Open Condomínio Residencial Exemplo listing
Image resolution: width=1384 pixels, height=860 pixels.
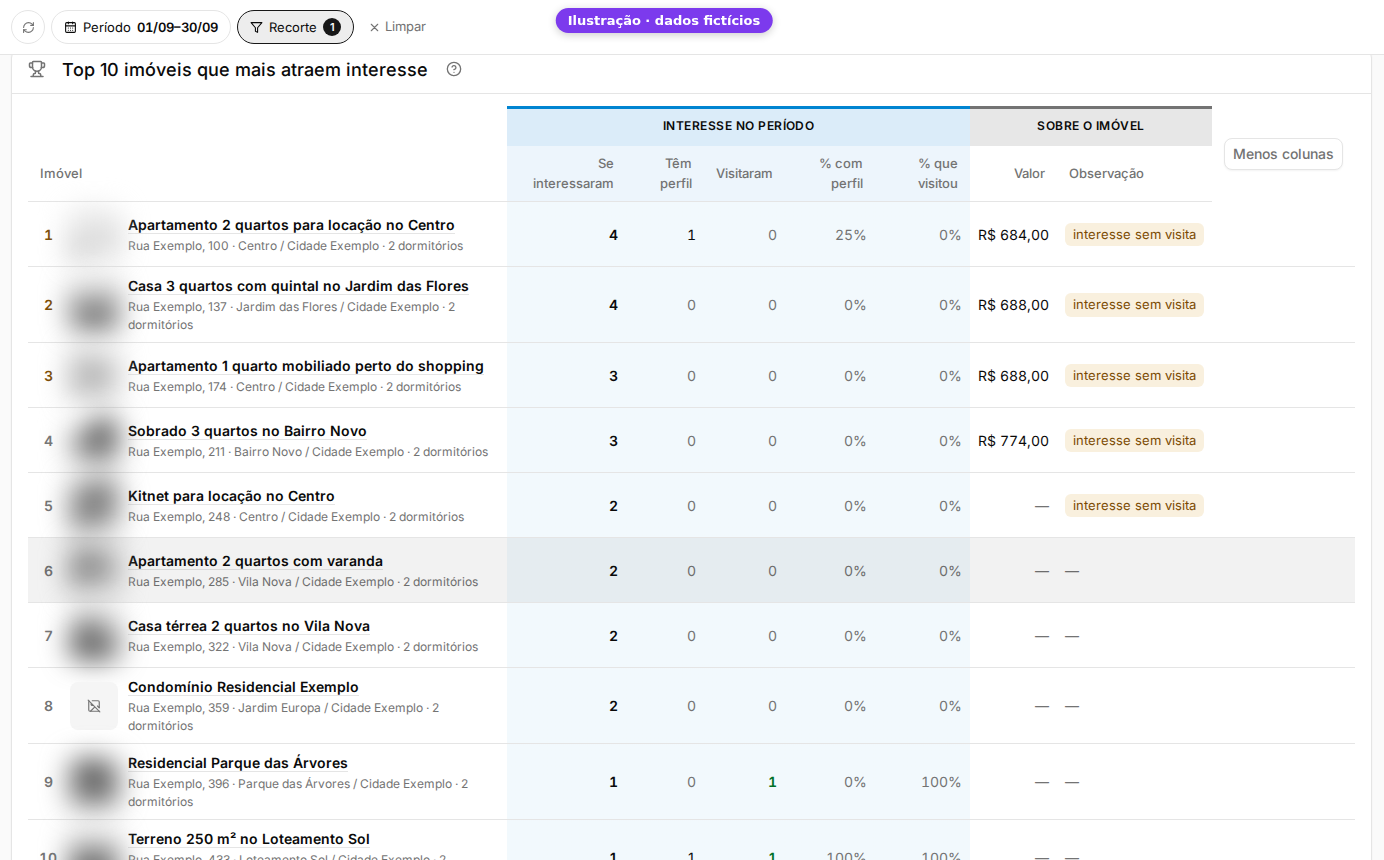(x=243, y=687)
